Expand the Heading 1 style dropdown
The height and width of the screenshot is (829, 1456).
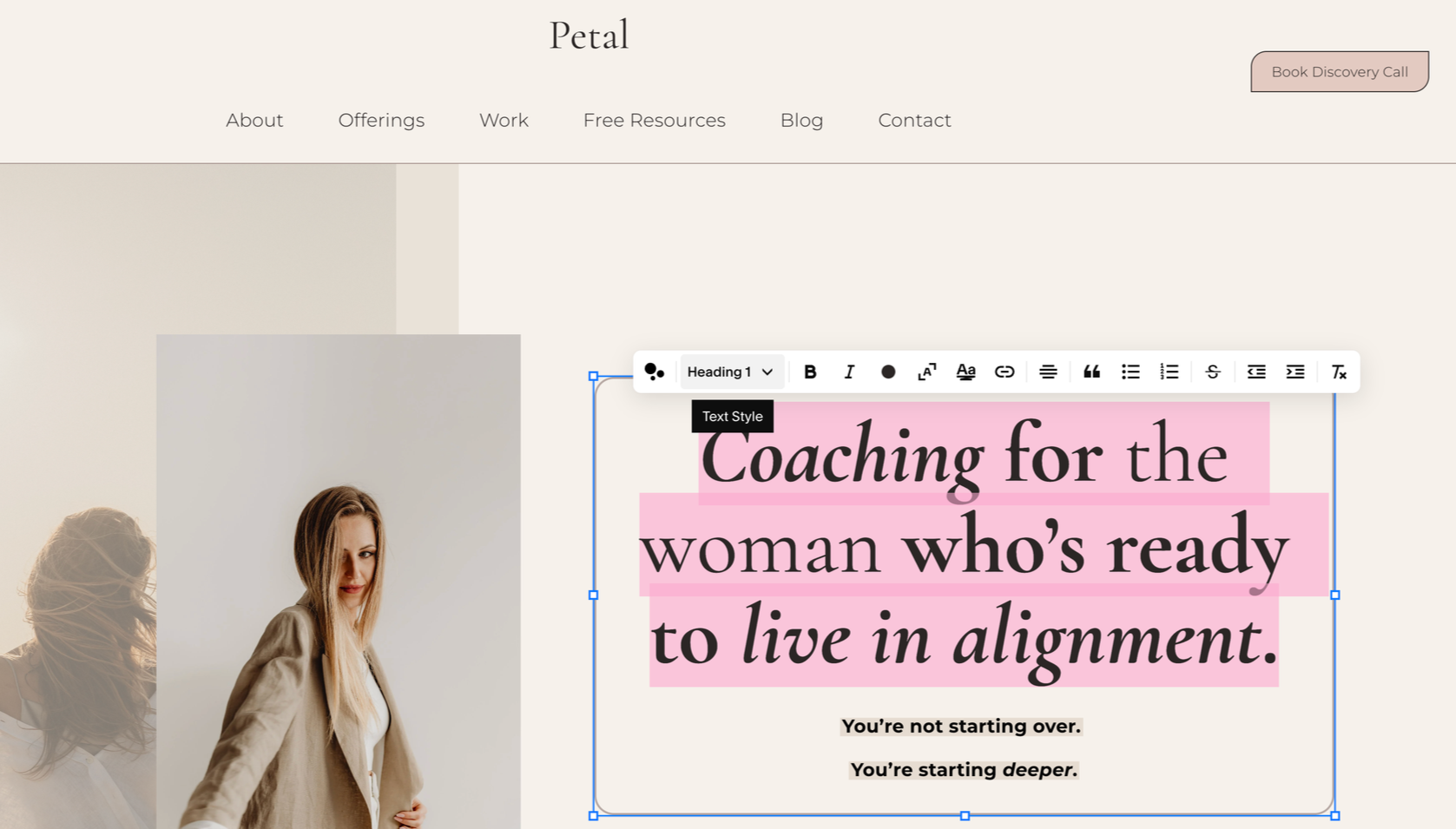(731, 372)
